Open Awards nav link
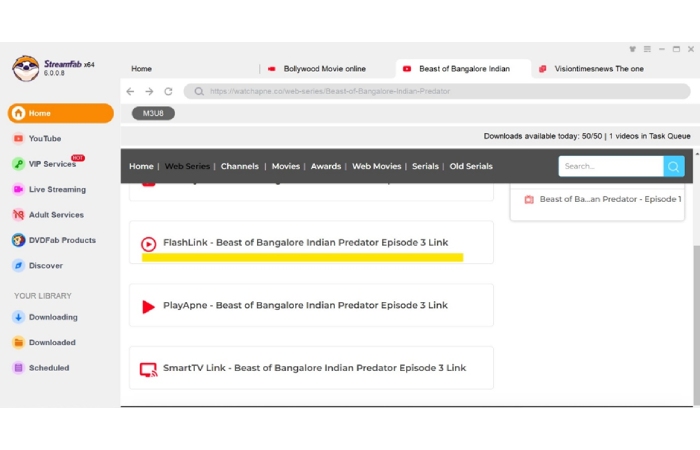The image size is (700, 450). tap(326, 167)
